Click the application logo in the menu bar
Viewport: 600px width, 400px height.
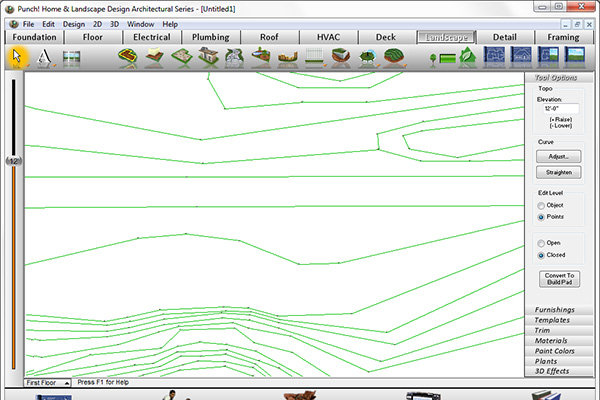pyautogui.click(x=14, y=24)
